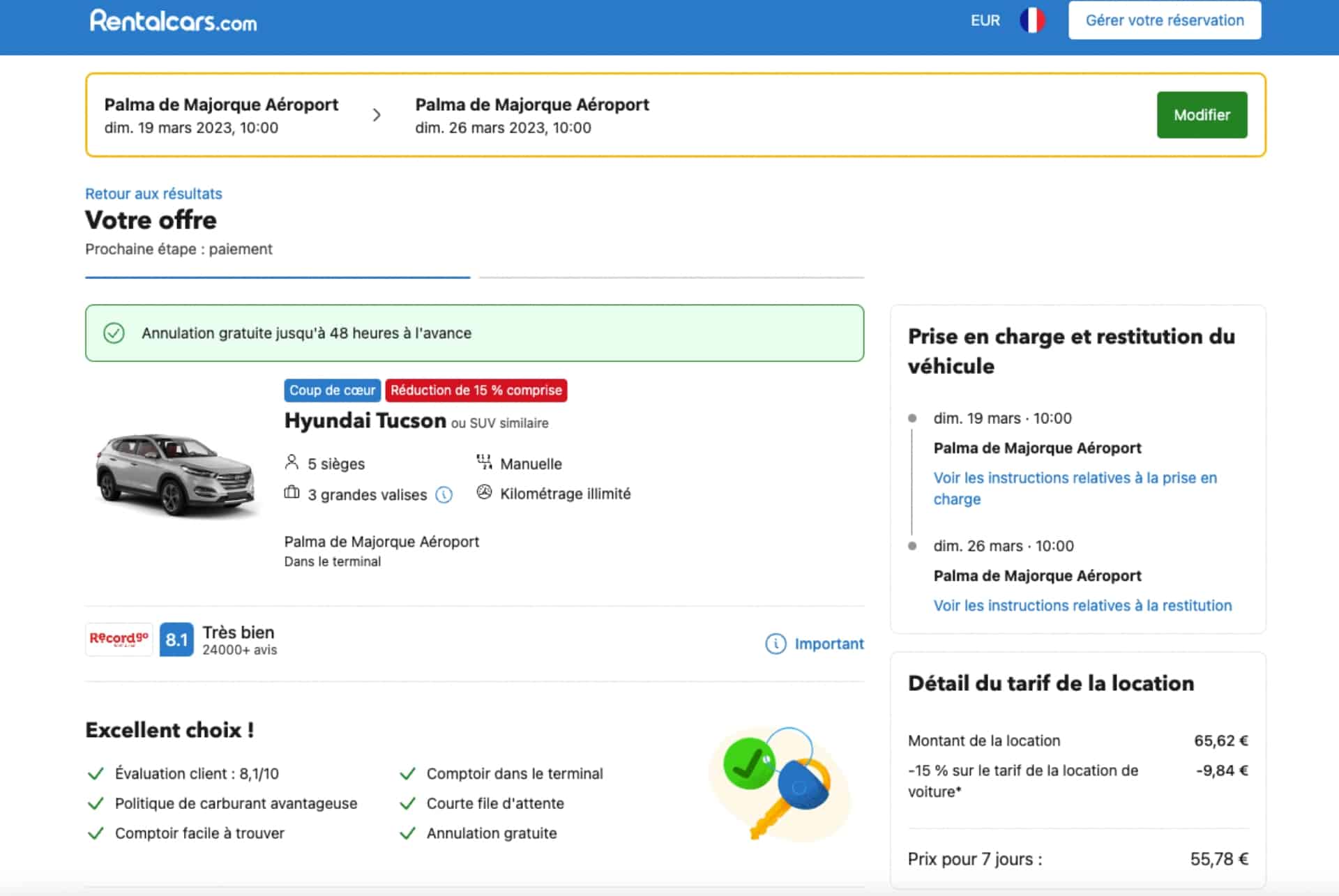Click the seats person icon
The width and height of the screenshot is (1339, 896).
(292, 462)
